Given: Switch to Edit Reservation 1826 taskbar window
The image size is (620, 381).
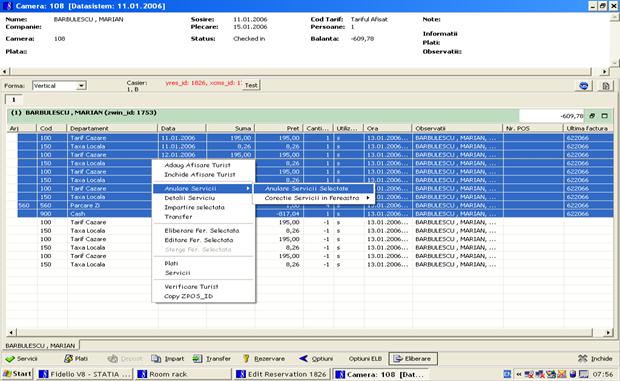Looking at the screenshot, I should (x=282, y=374).
